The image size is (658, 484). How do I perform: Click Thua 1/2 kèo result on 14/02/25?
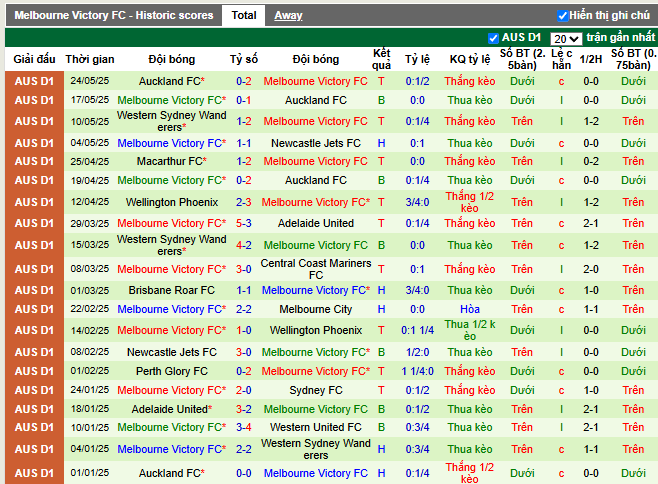(470, 330)
